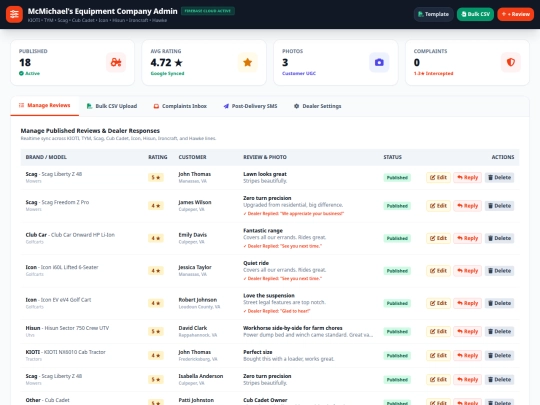The height and width of the screenshot is (405, 540).
Task: Click the Rating column header
Action: [x=158, y=157]
